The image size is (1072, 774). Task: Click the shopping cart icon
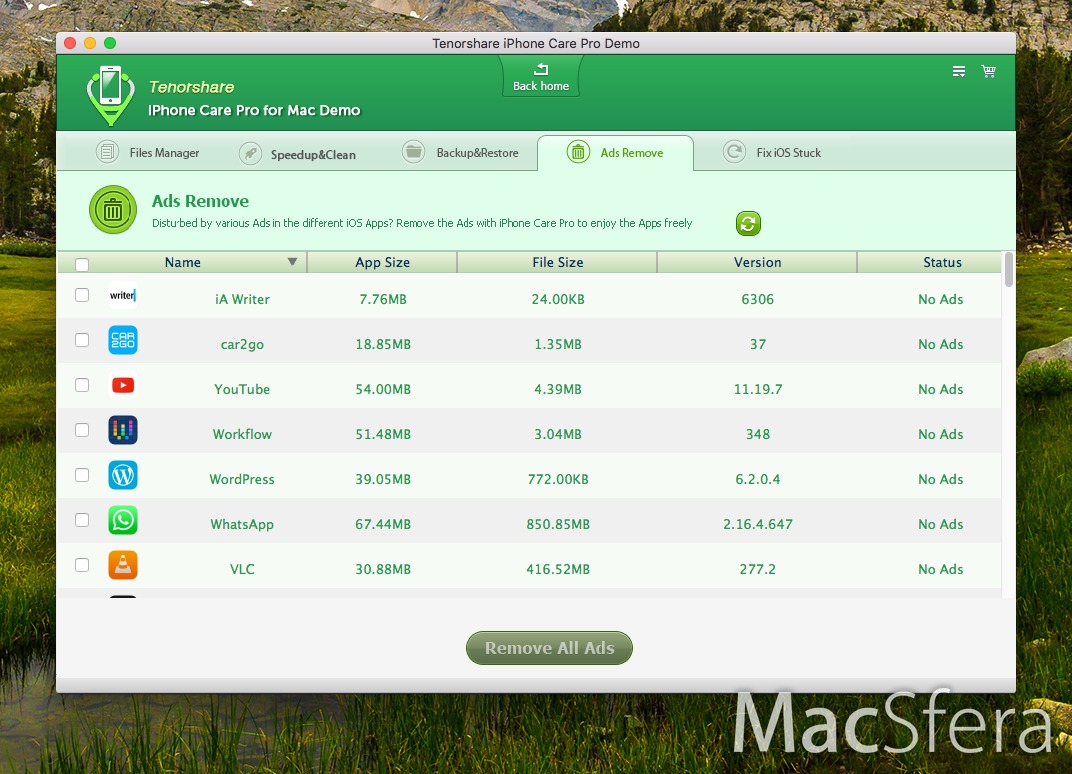[989, 71]
